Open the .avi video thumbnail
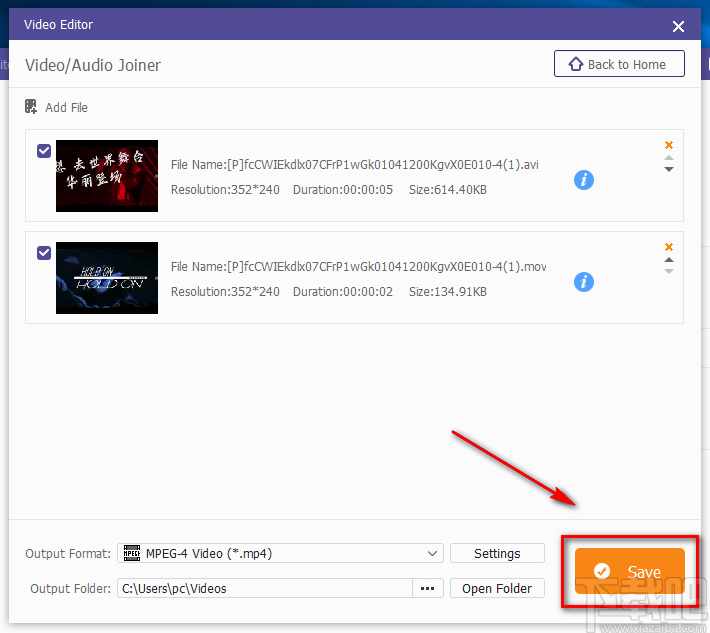This screenshot has height=633, width=710. pos(107,176)
